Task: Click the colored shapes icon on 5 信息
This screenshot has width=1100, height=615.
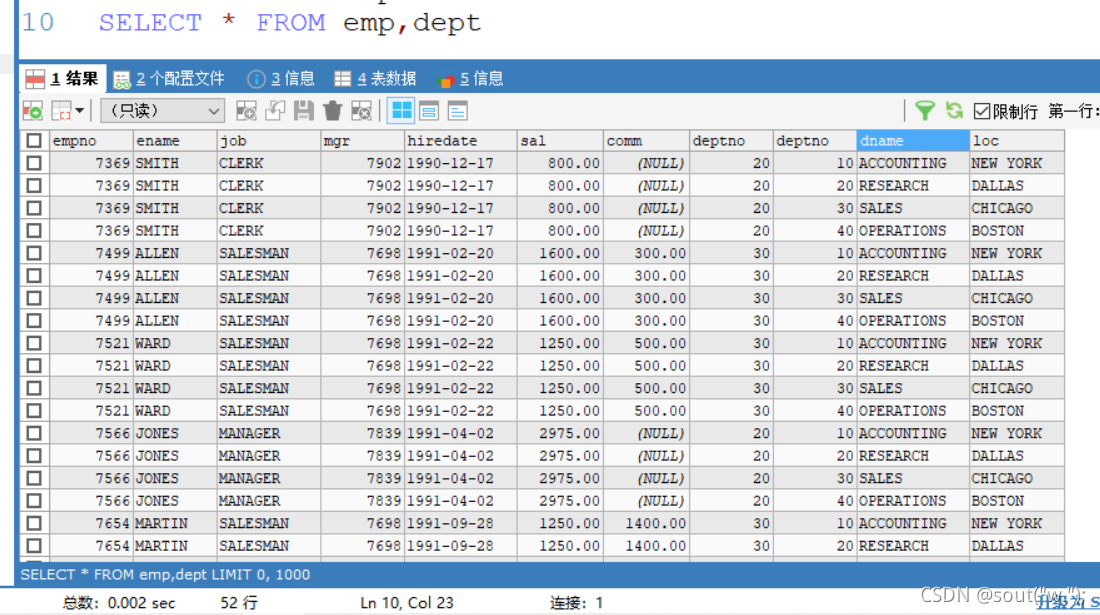Action: click(x=445, y=80)
